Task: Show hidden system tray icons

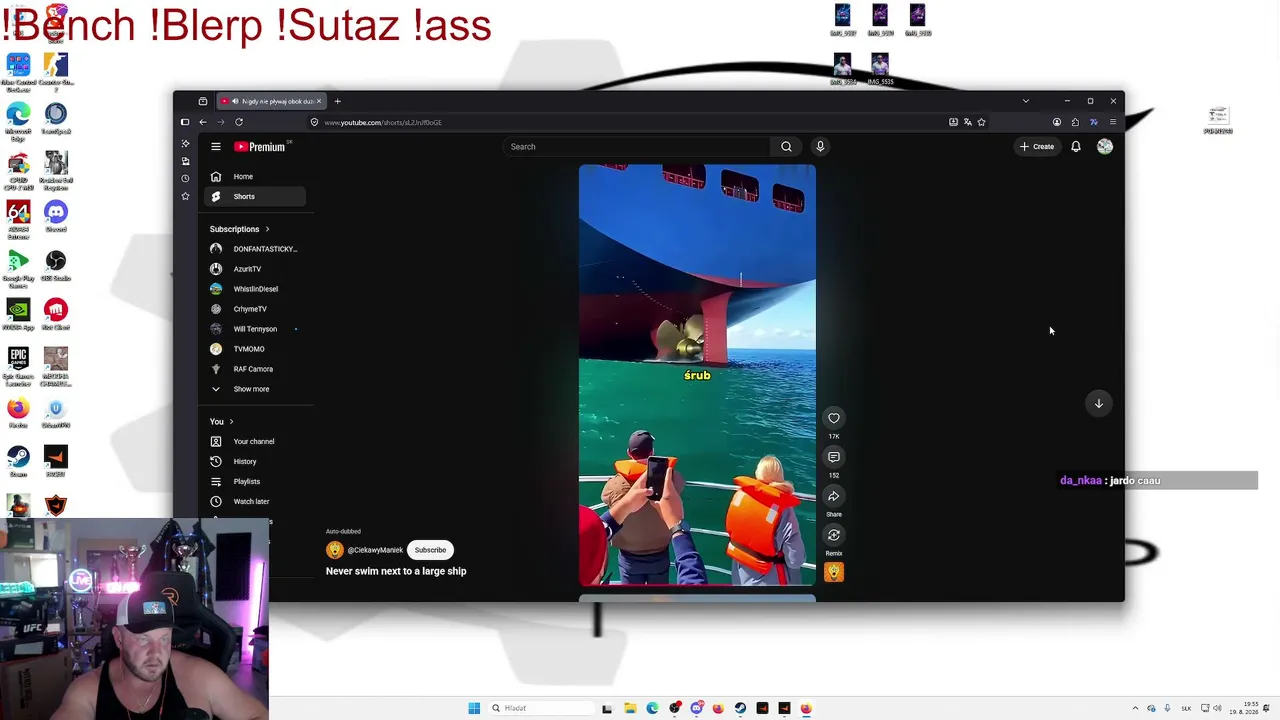Action: point(1135,708)
